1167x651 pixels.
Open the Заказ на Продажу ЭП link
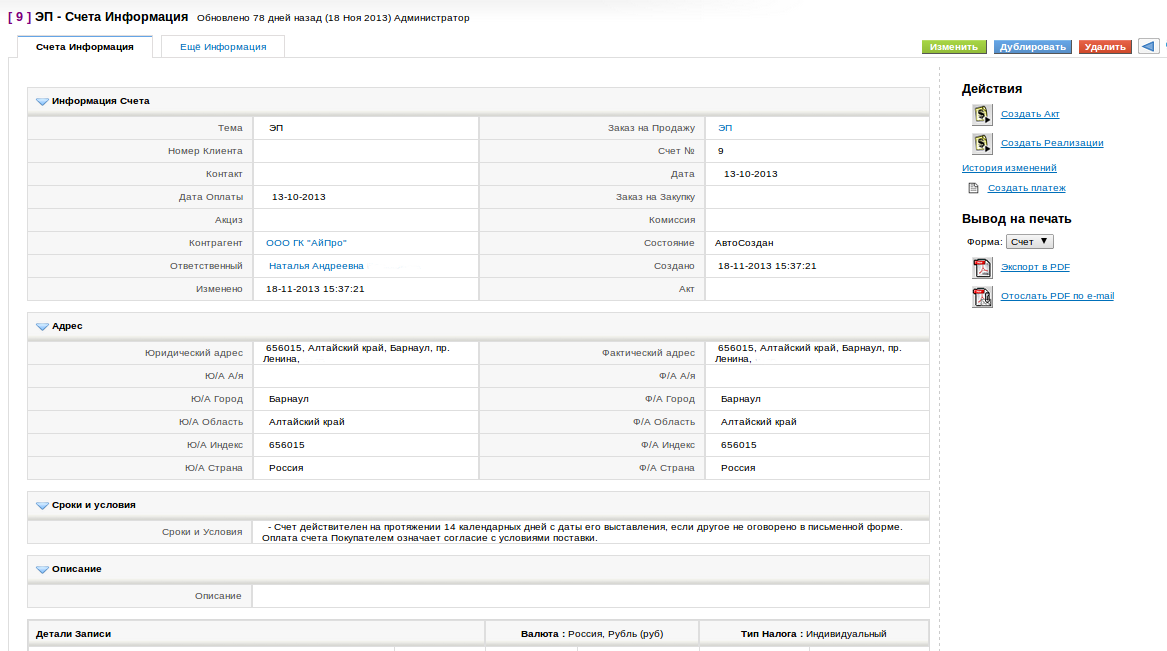click(725, 128)
